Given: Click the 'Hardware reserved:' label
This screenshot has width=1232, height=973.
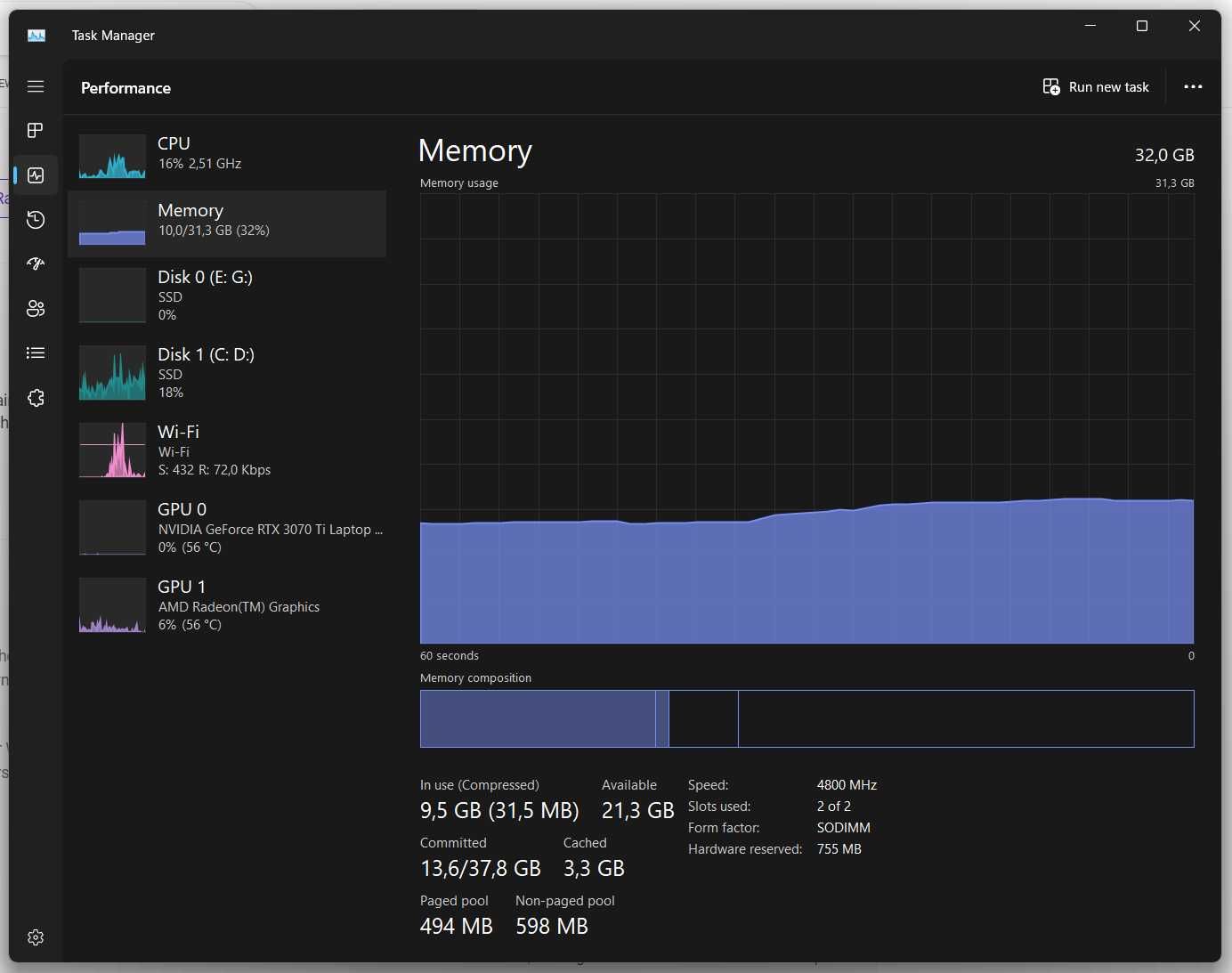Looking at the screenshot, I should pyautogui.click(x=745, y=849).
